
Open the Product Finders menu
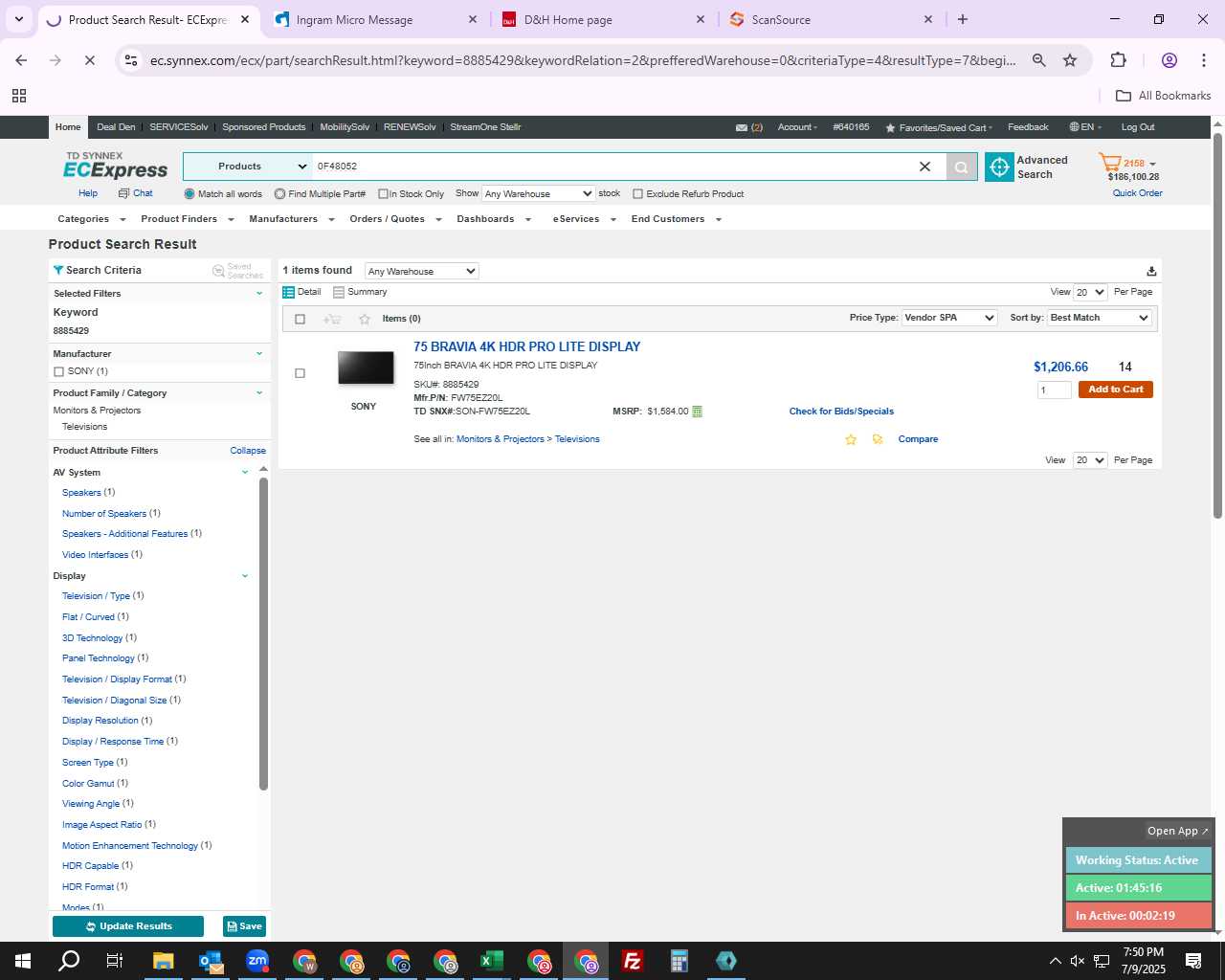[x=187, y=219]
